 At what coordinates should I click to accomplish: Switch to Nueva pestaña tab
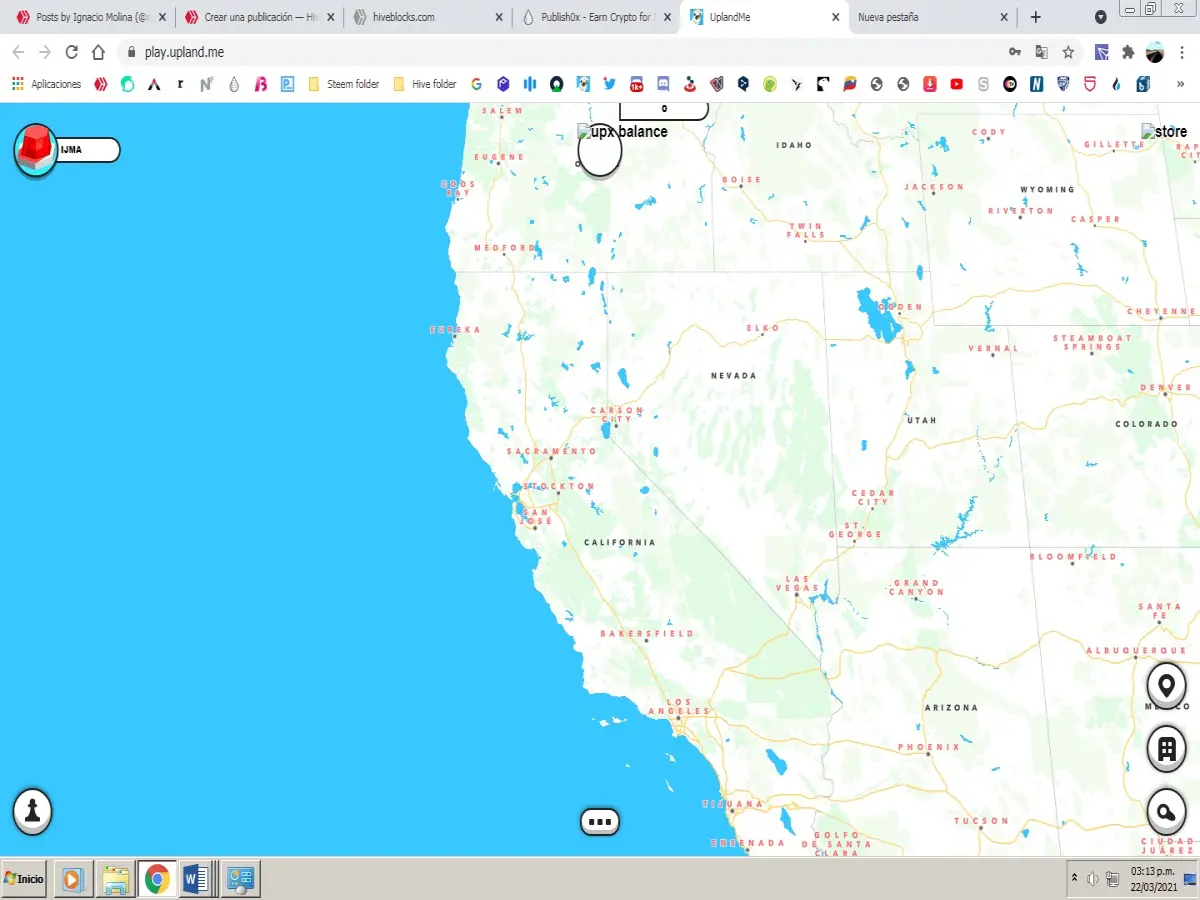pos(933,17)
